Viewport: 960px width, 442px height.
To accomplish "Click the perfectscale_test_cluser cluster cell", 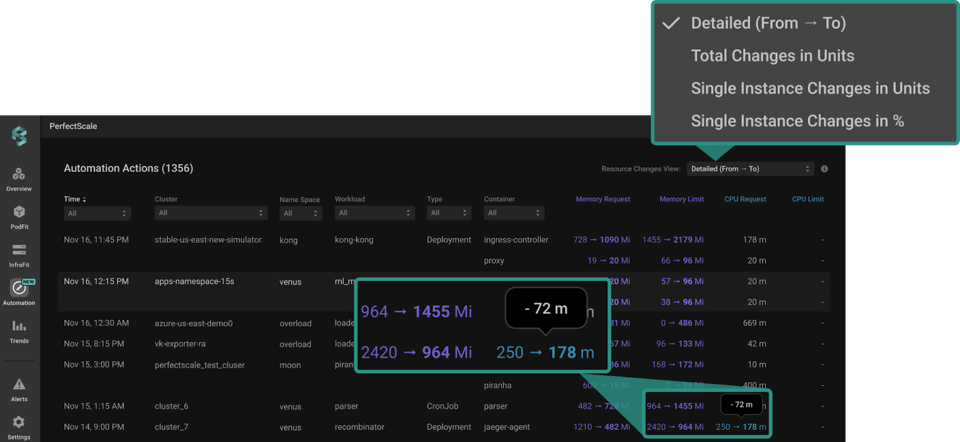I will click(200, 365).
